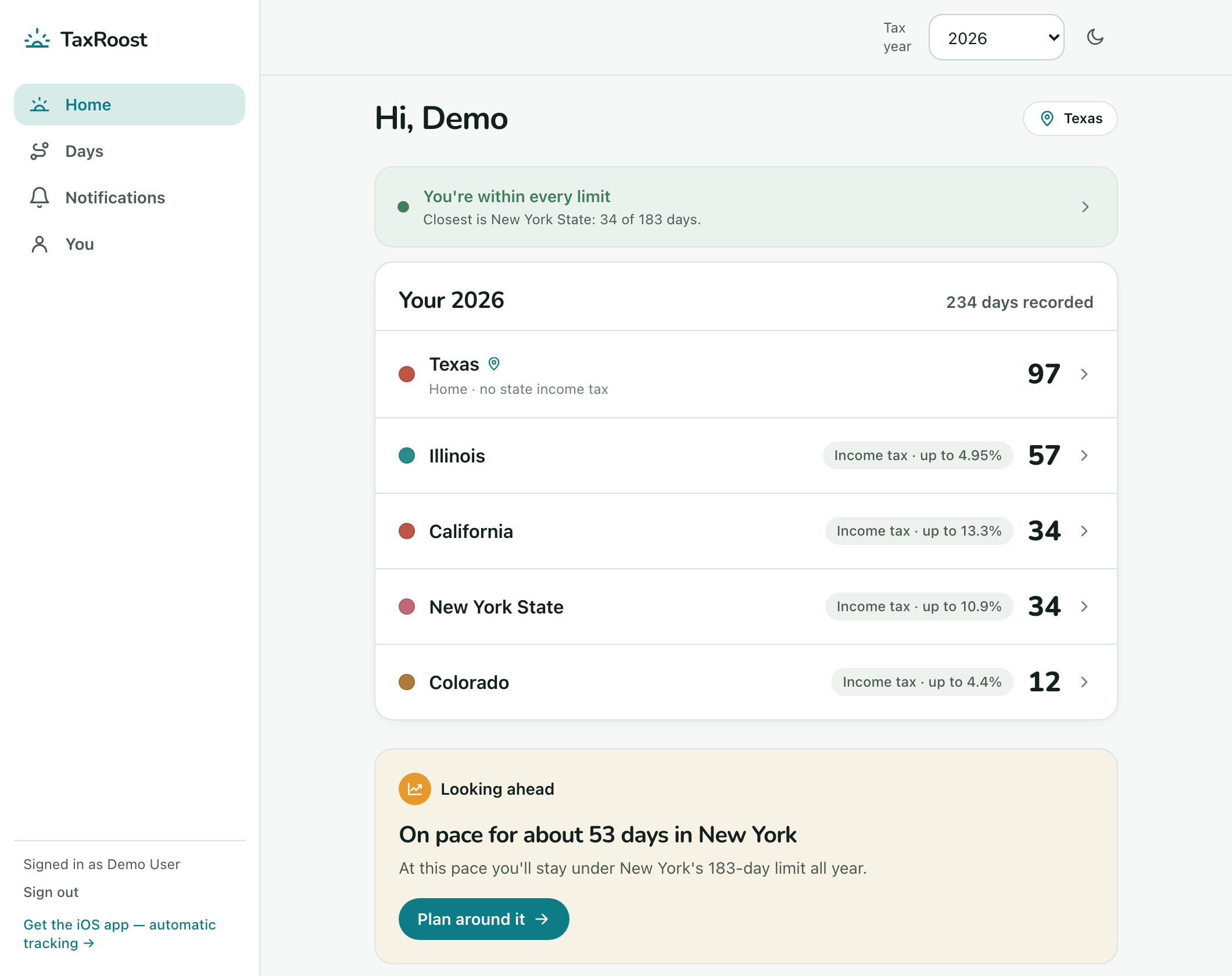Click Illinois teal color dot
This screenshot has height=976, width=1232.
[407, 455]
